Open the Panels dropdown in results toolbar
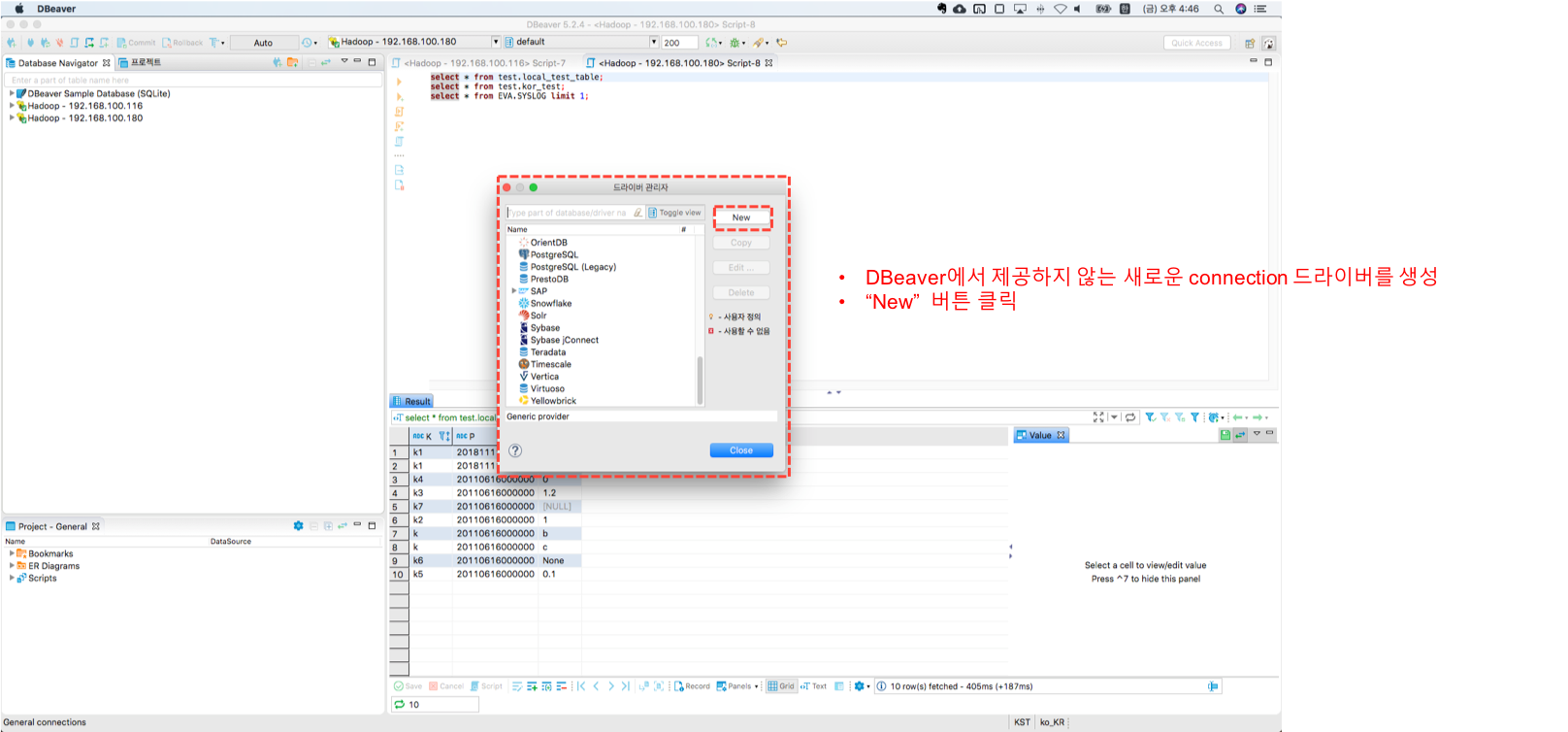 (737, 686)
